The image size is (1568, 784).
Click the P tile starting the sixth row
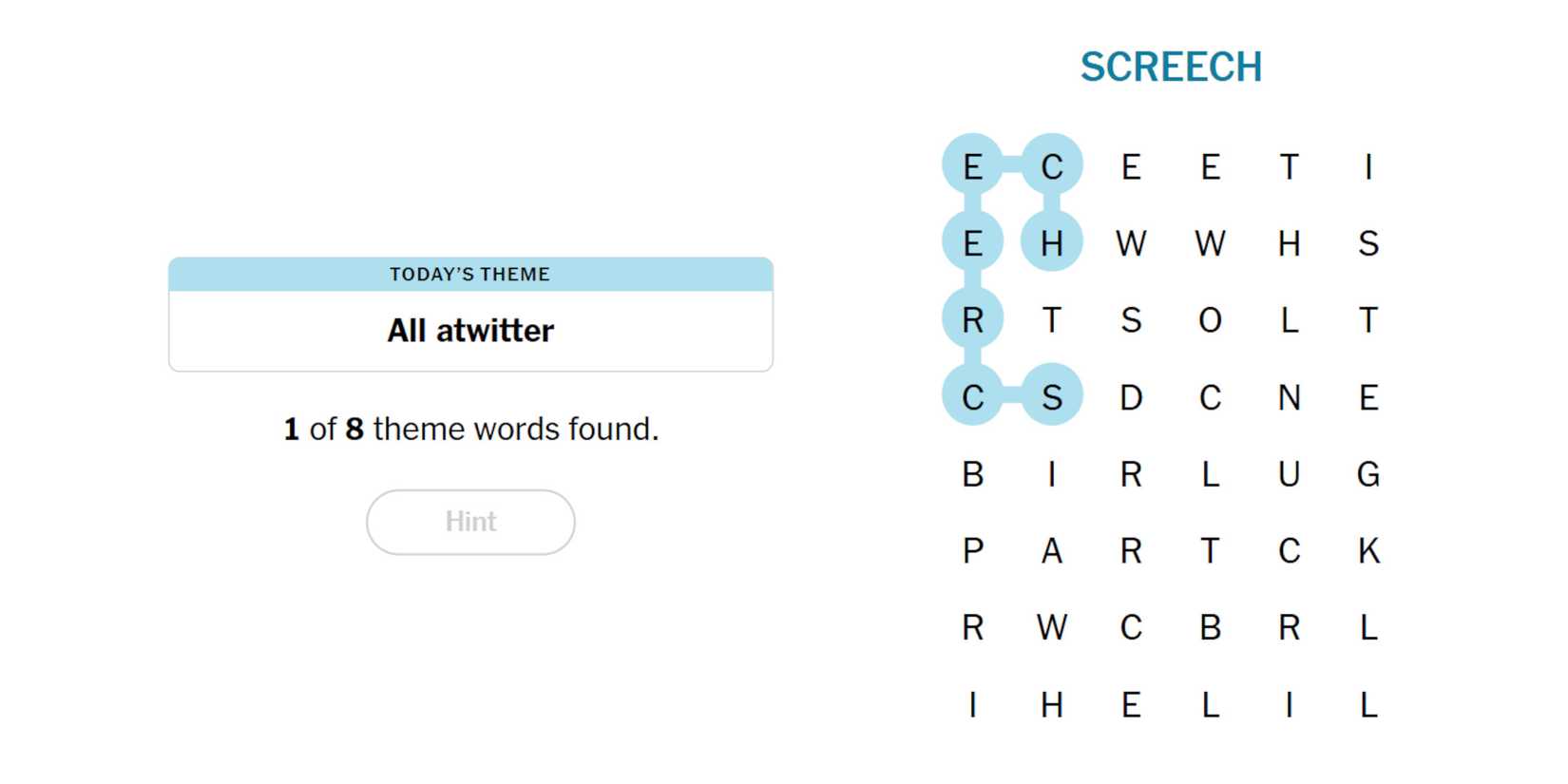point(972,550)
